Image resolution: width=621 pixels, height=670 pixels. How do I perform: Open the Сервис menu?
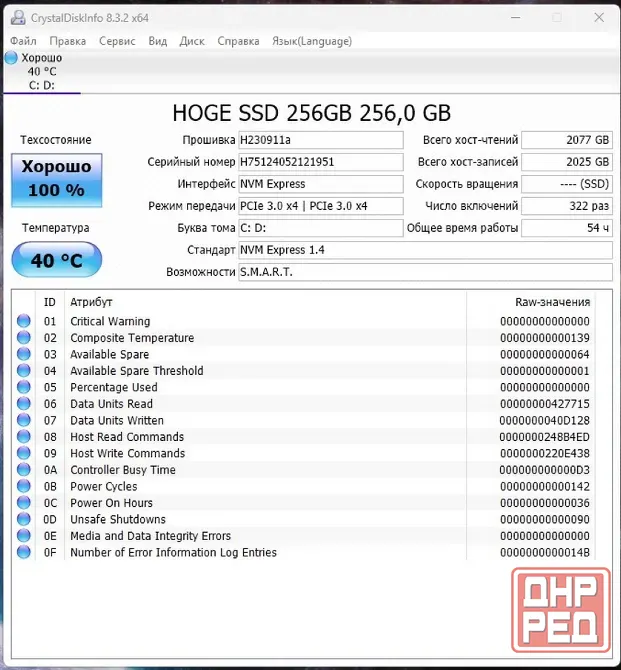pos(117,41)
